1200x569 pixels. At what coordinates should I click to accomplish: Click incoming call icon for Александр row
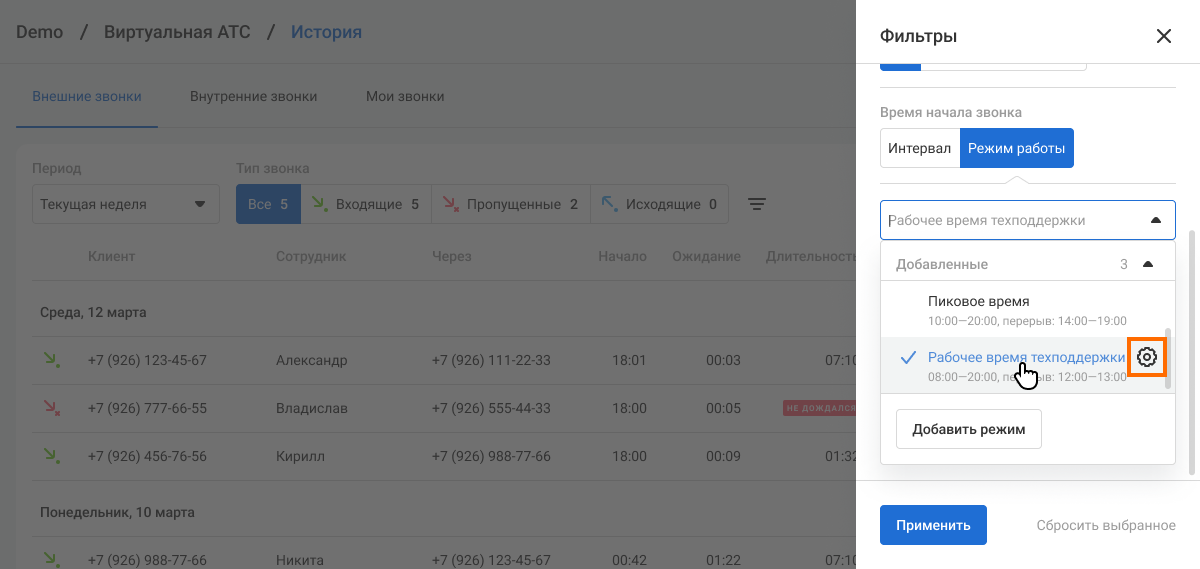point(50,360)
